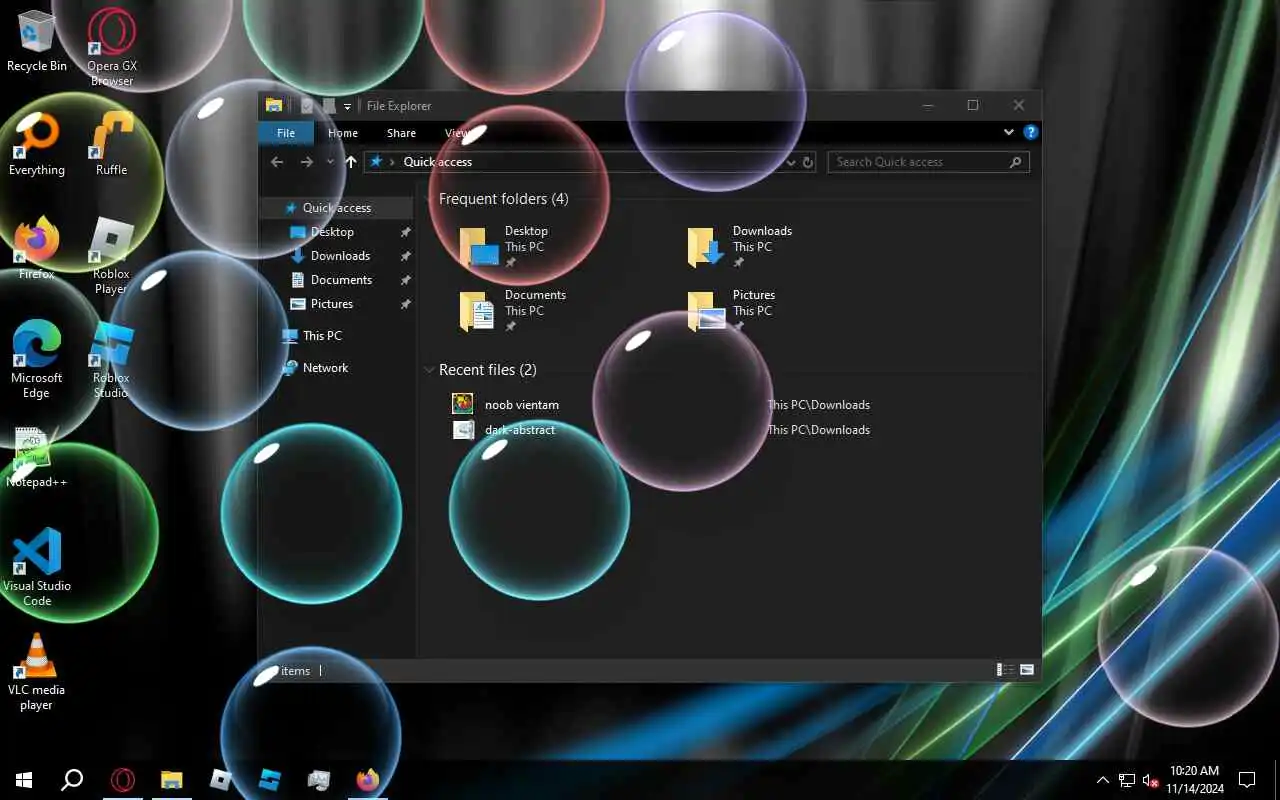Select the Ruffle desktop shortcut
The width and height of the screenshot is (1280, 800).
click(x=112, y=145)
